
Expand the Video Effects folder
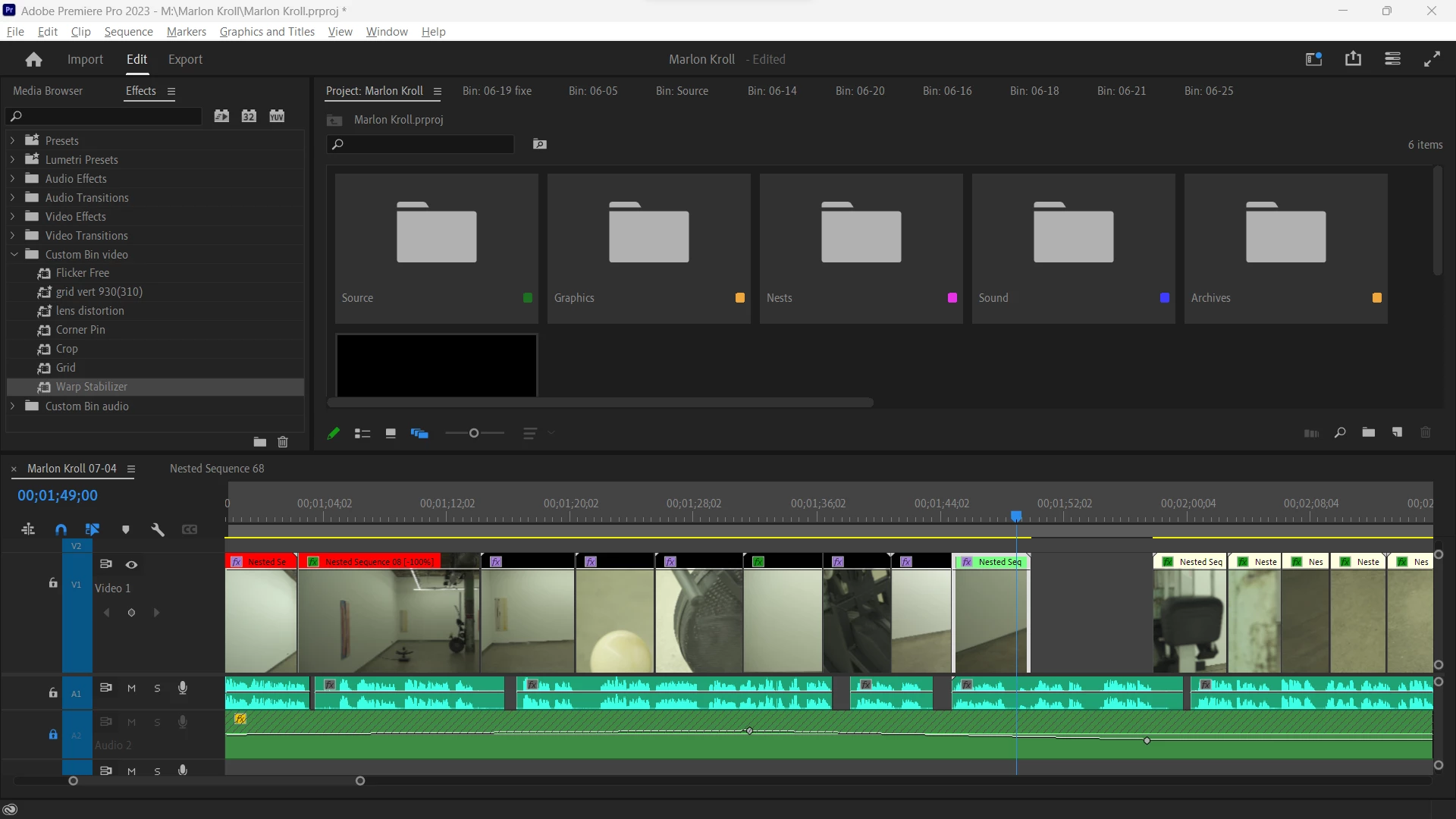pos(12,217)
